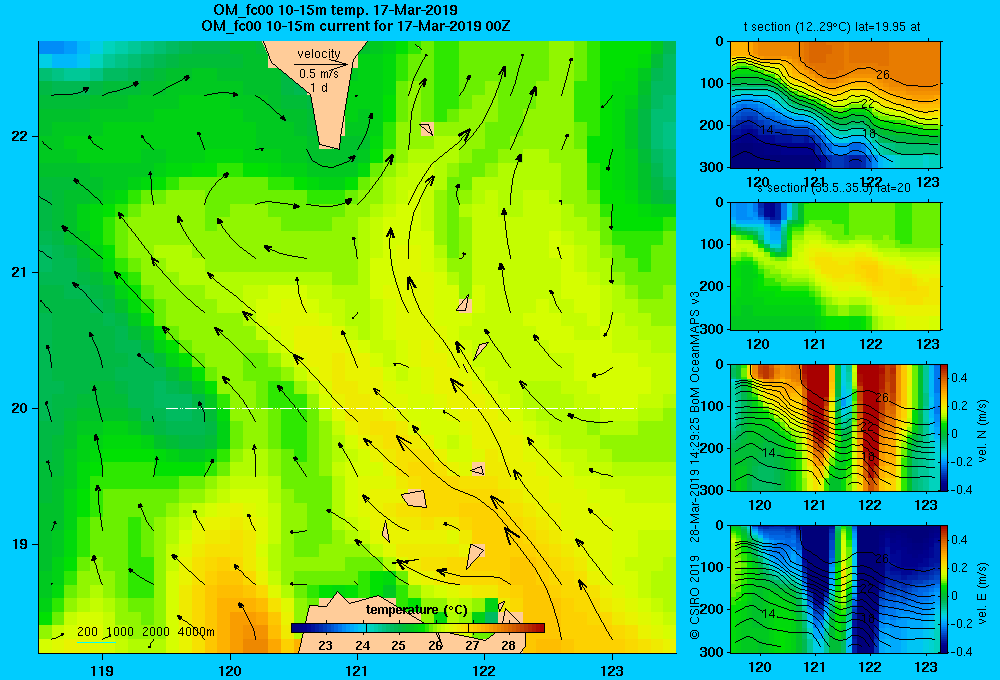Click the 't section (12..29°C) lat=19.95' title
This screenshot has width=1000, height=680.
tap(832, 27)
